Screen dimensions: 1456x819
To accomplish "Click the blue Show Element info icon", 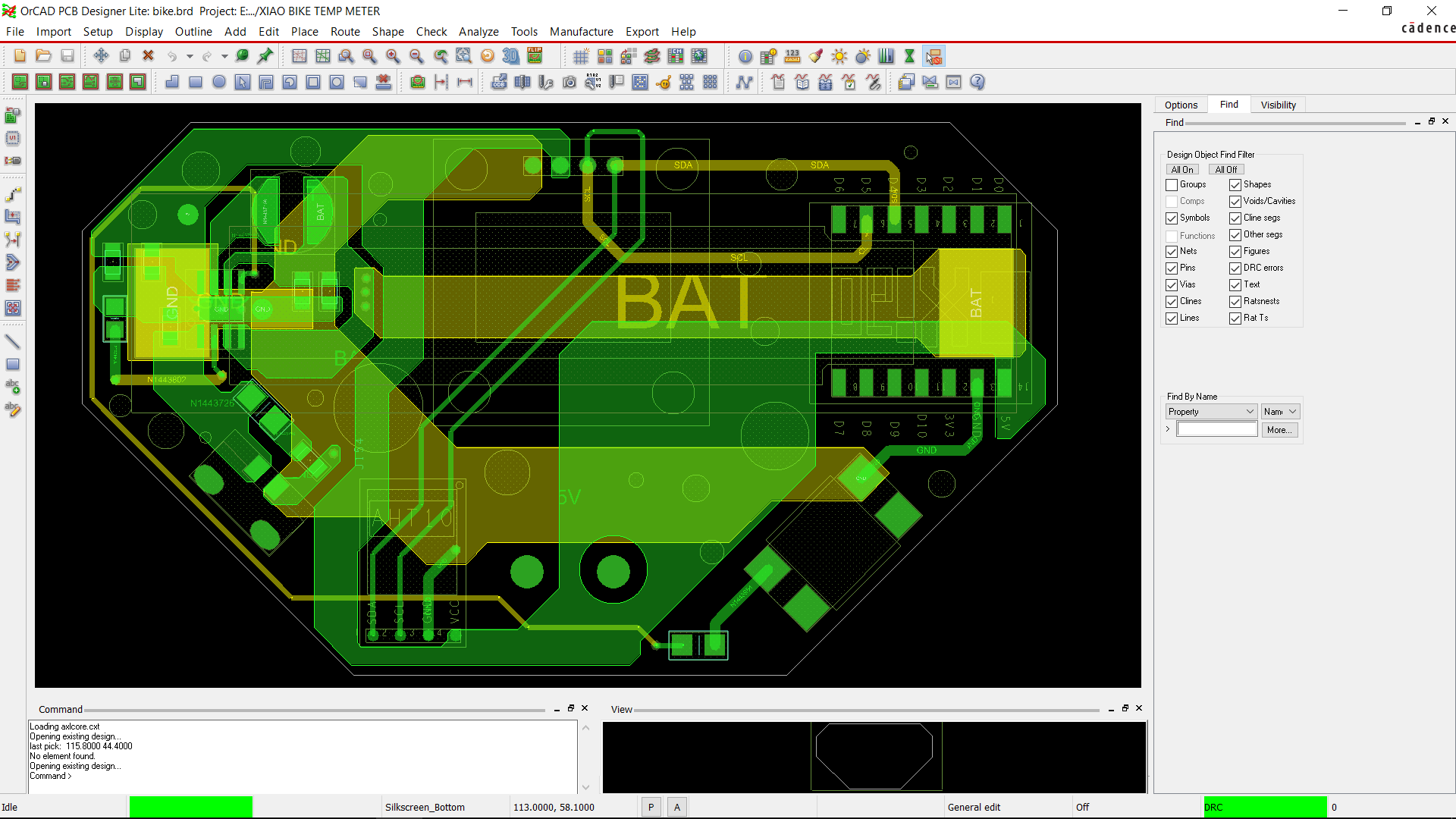I will [x=745, y=56].
